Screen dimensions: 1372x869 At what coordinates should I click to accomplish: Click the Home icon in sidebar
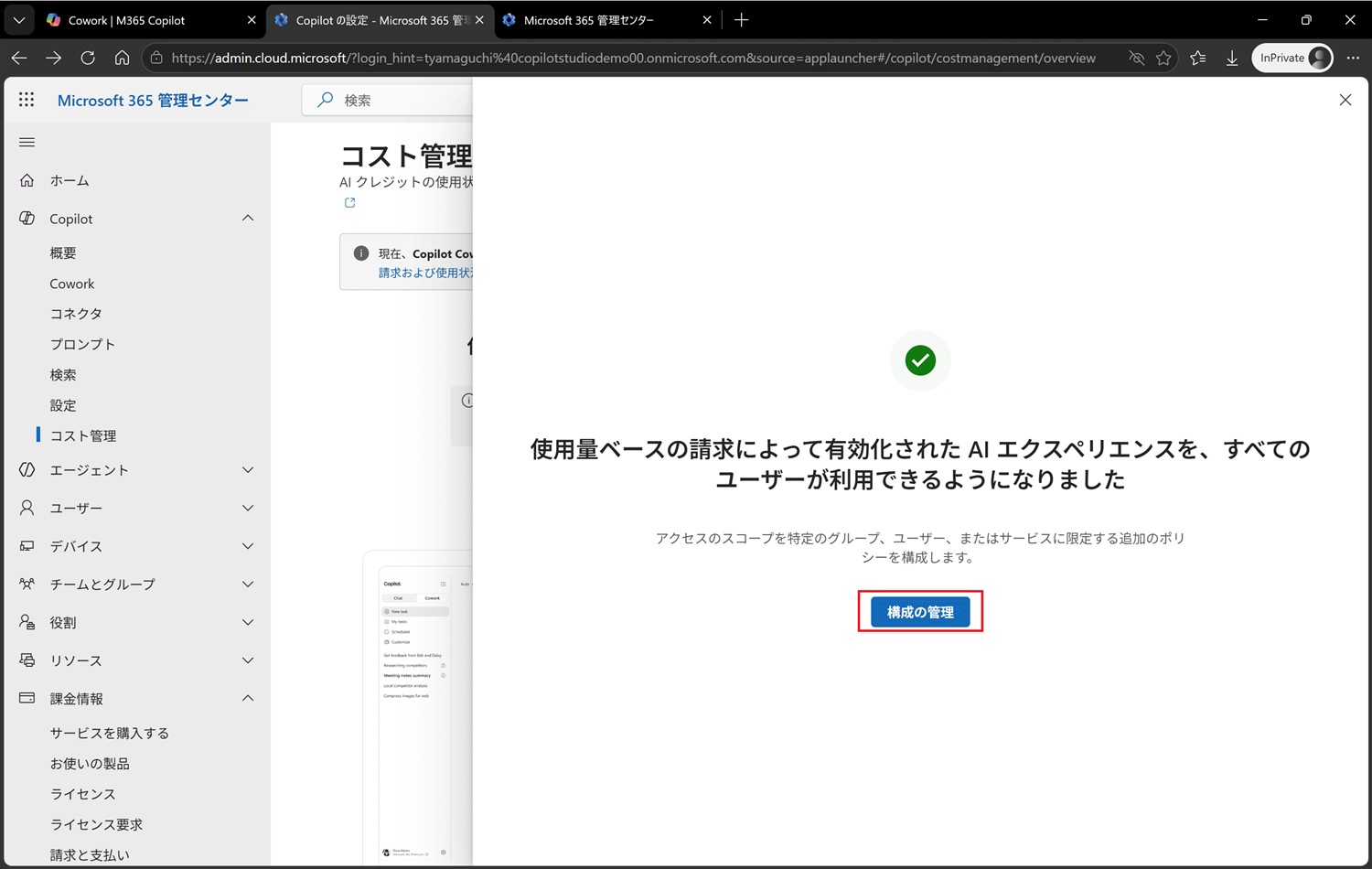tap(27, 180)
